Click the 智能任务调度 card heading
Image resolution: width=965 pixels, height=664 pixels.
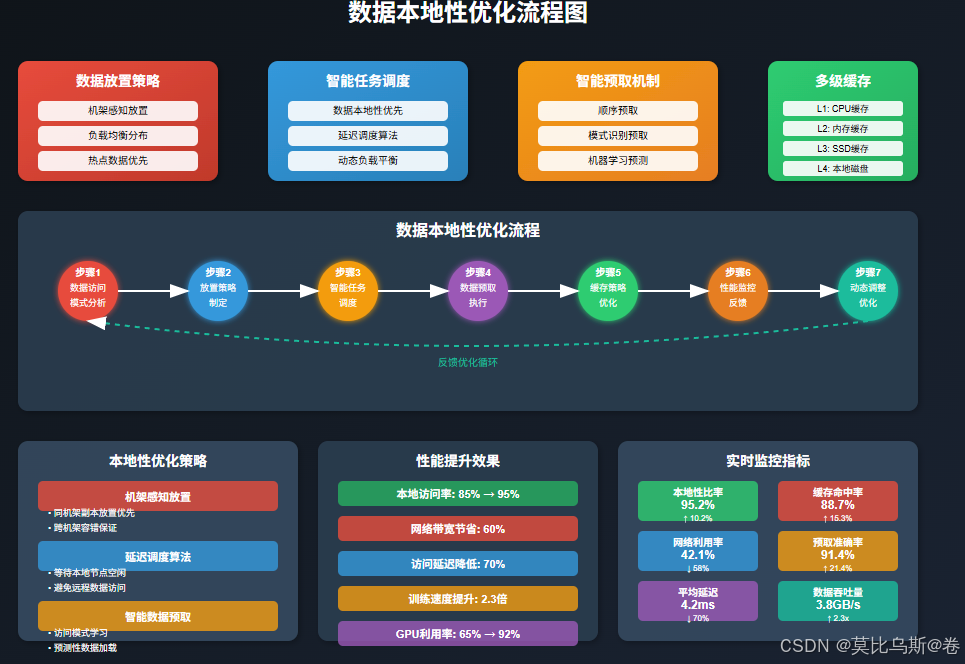tap(367, 81)
